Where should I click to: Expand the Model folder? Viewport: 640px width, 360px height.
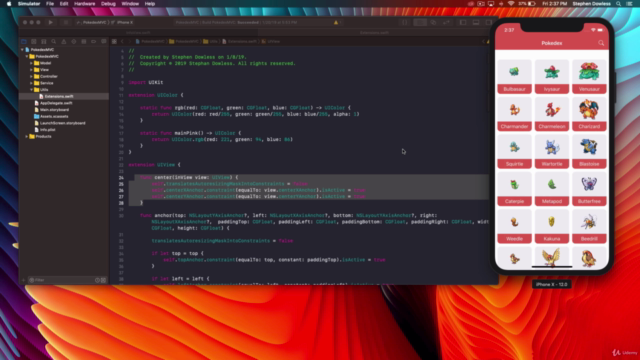31,63
